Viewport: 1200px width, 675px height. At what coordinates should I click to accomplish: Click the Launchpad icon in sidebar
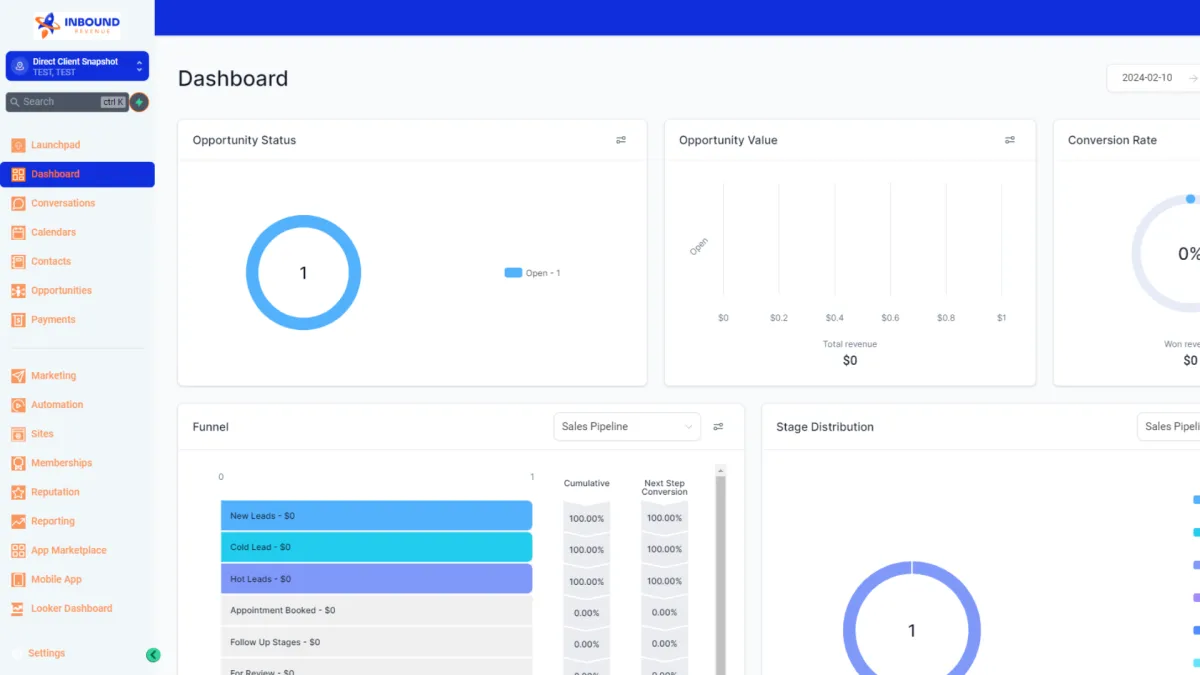(x=18, y=145)
